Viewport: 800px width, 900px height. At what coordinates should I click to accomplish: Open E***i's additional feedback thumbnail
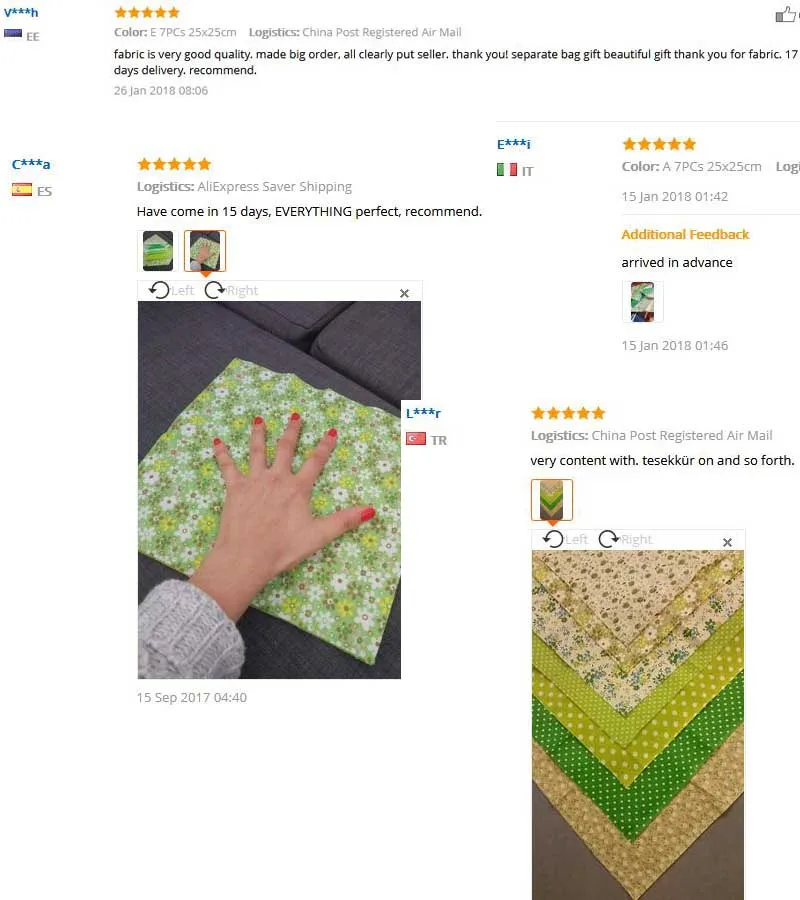(642, 301)
